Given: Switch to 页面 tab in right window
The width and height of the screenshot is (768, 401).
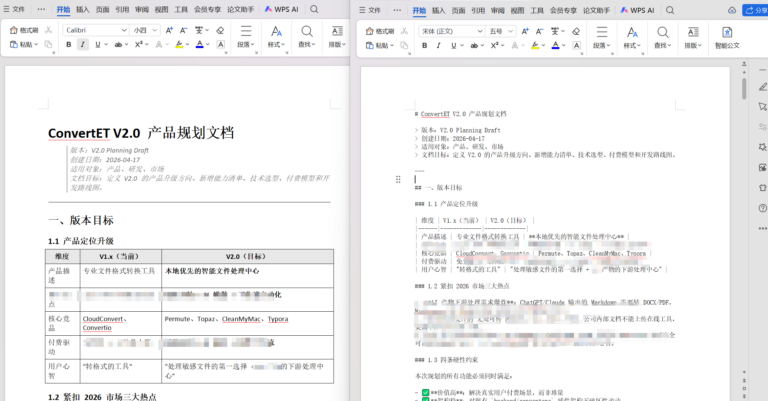Looking at the screenshot, I should tap(458, 10).
